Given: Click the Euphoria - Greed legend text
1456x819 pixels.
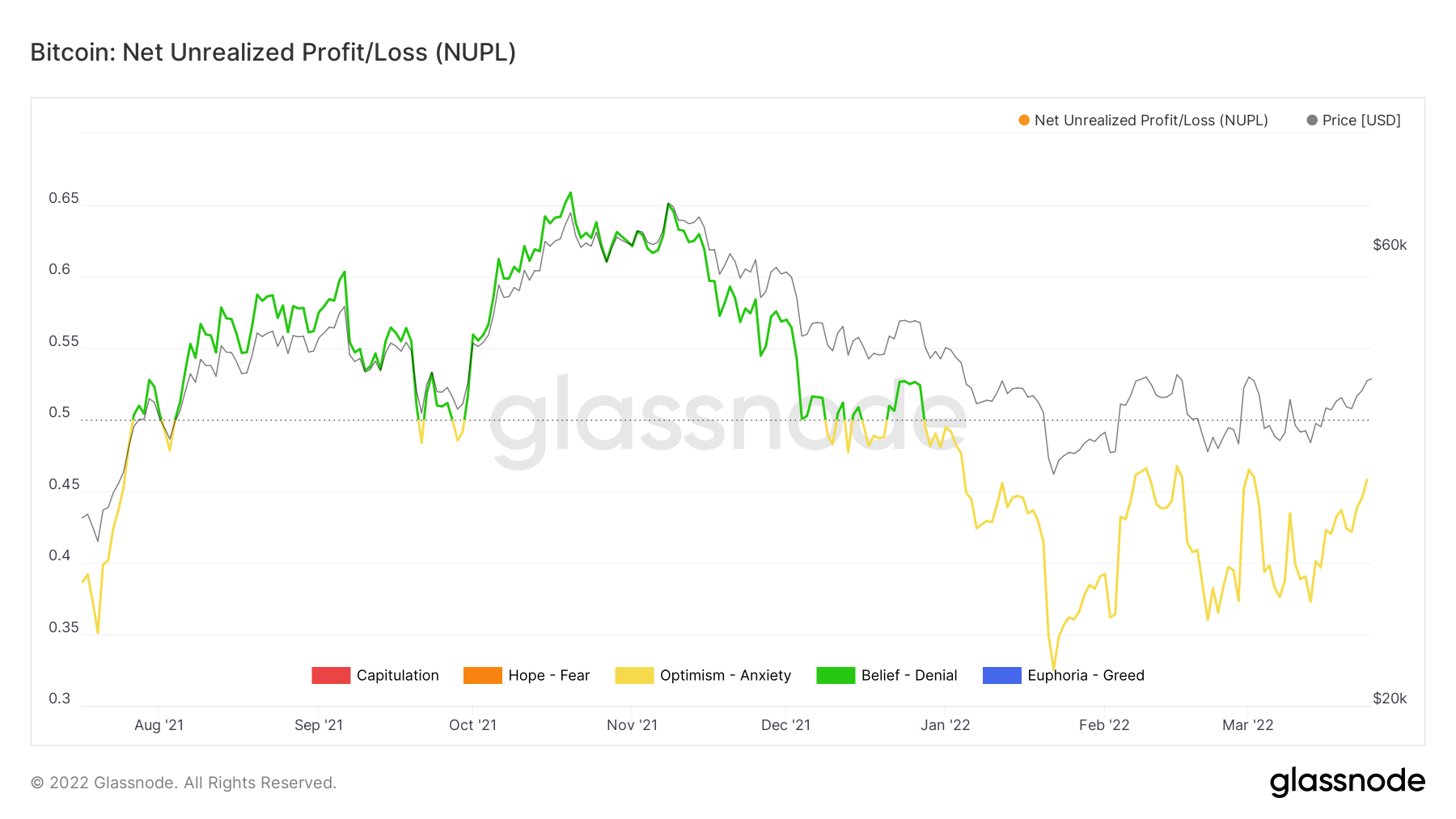Looking at the screenshot, I should [1086, 675].
